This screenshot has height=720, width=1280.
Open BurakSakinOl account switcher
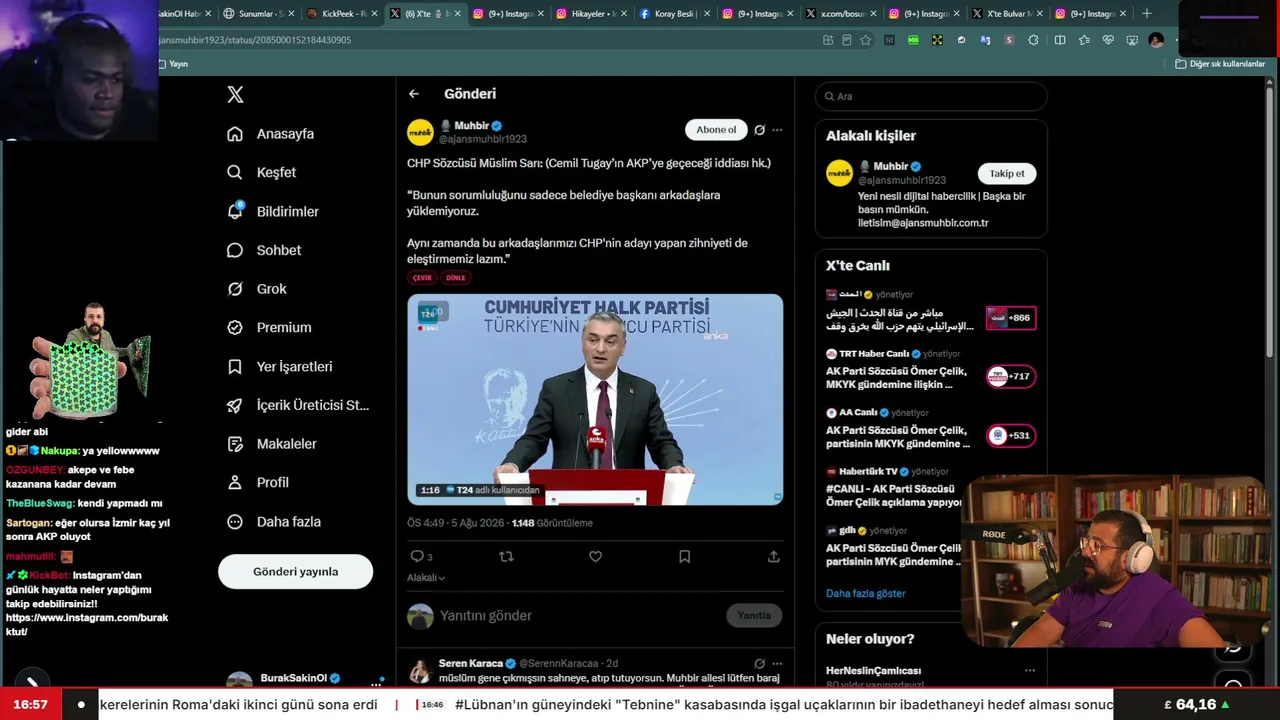[305, 680]
